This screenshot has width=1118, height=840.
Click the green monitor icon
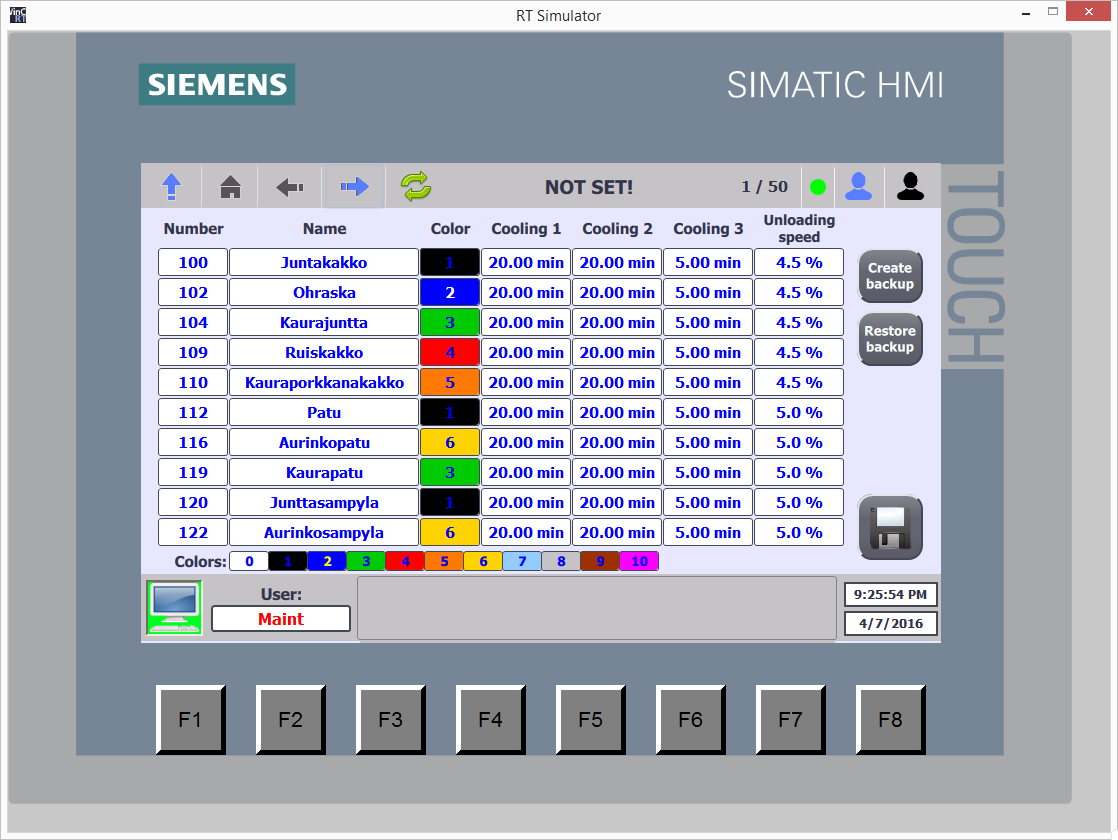coord(174,607)
